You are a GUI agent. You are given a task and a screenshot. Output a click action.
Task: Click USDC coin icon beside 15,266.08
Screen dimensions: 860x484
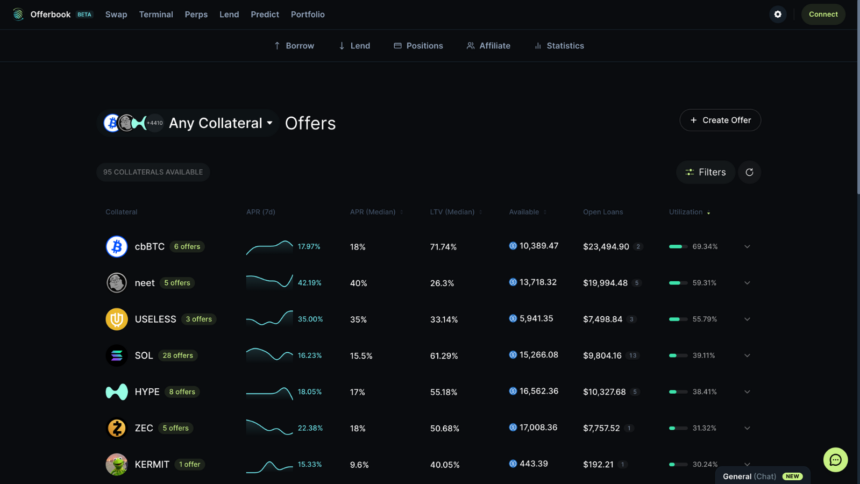pyautogui.click(x=513, y=355)
